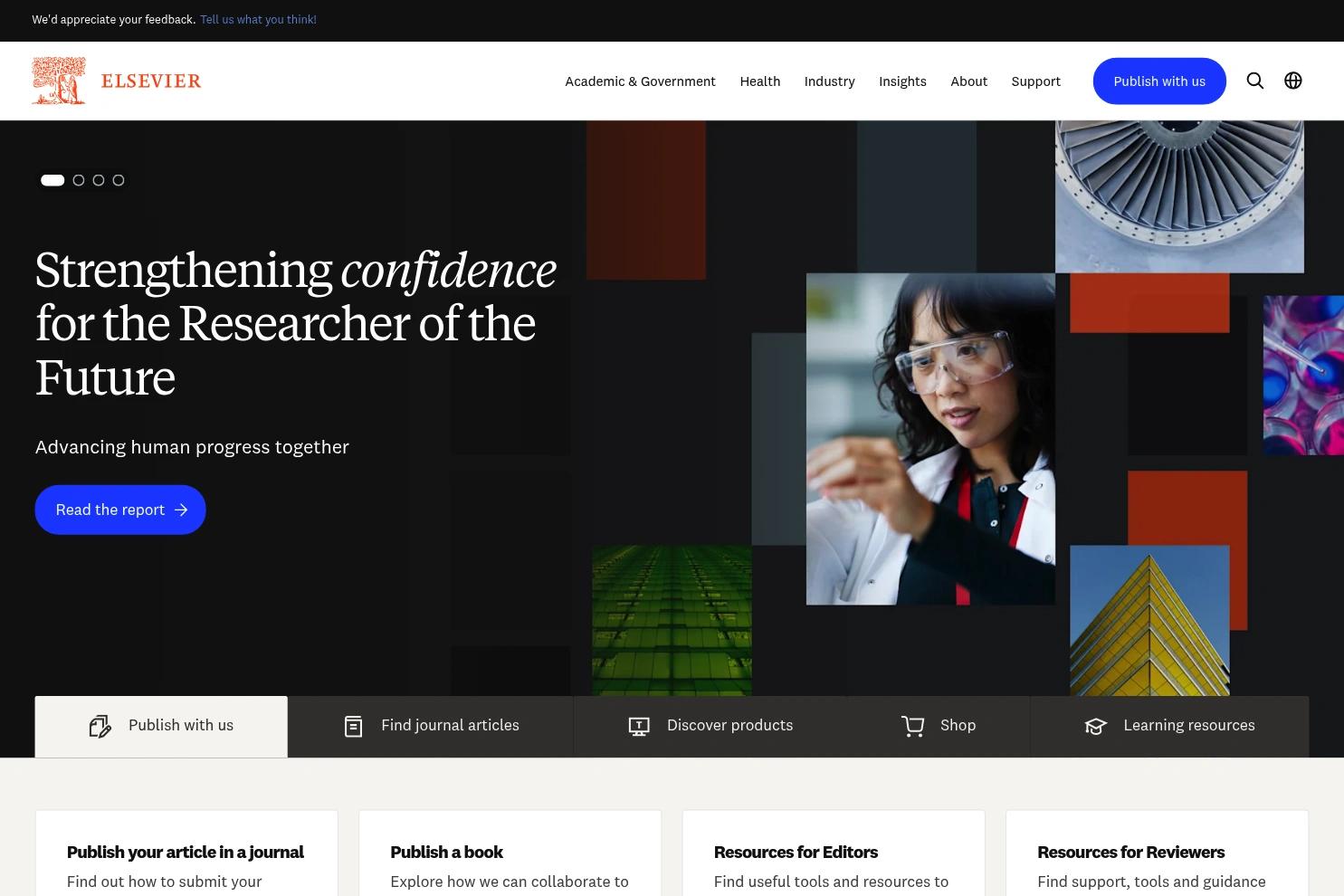Click the pink and blue cells image
Image resolution: width=1344 pixels, height=896 pixels.
(1303, 375)
